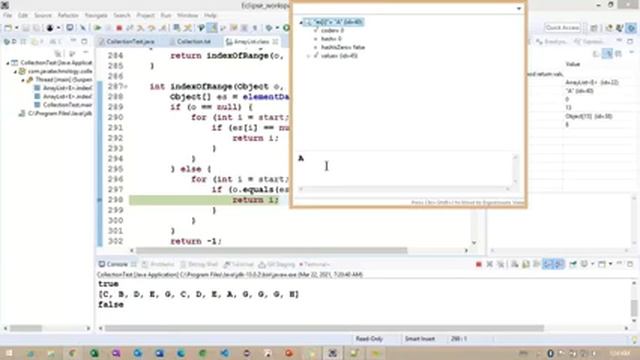Viewport: 640px width, 360px height.
Task: Open the Refactor menu
Action: point(68,16)
